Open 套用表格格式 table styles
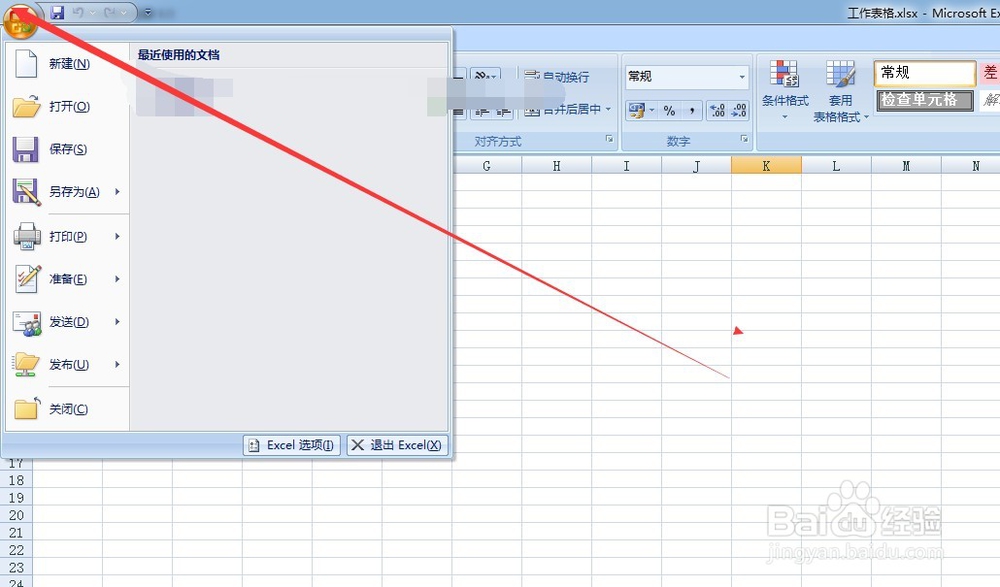Screen dimensions: 1000x587 (841, 90)
